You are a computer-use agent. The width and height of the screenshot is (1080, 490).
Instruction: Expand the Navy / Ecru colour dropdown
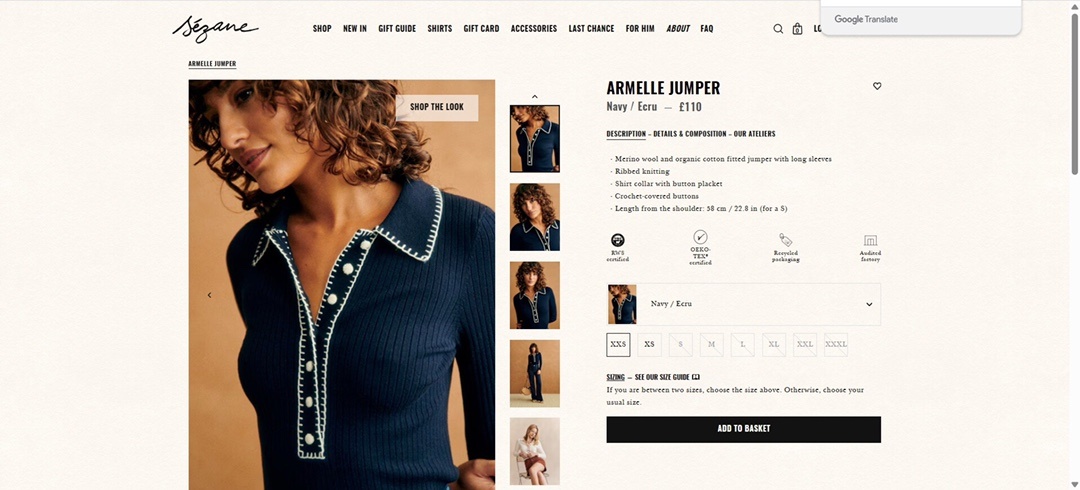click(x=743, y=304)
